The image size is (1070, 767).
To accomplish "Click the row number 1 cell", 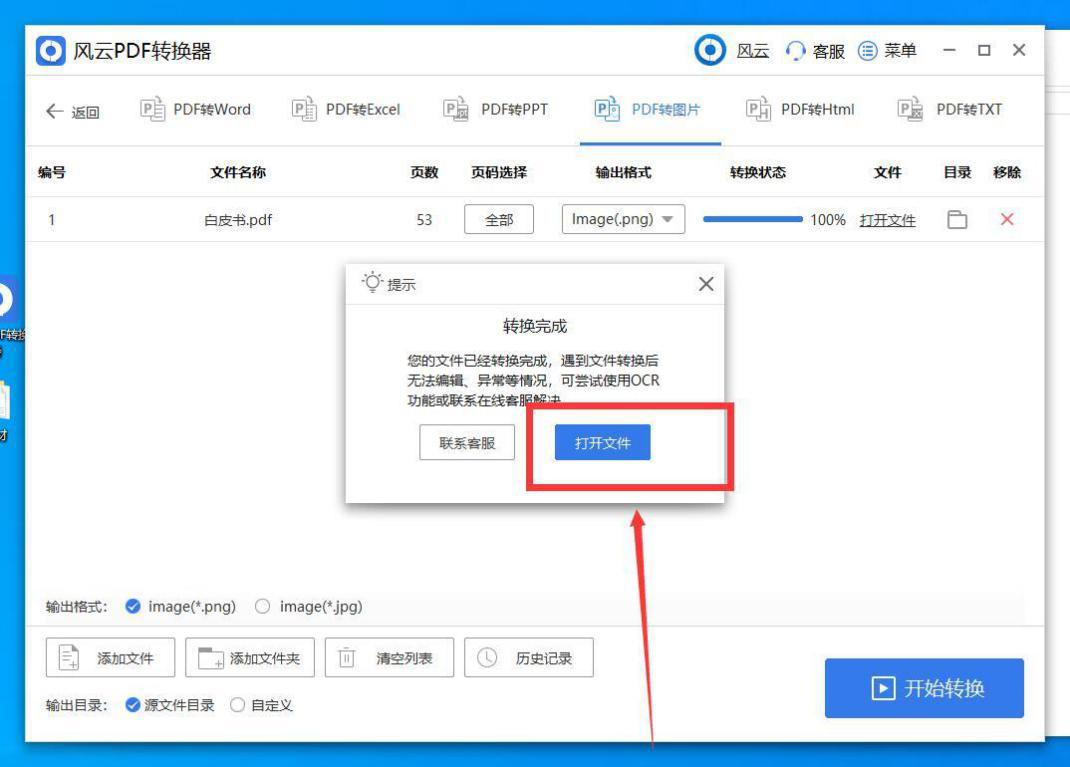I will point(51,220).
